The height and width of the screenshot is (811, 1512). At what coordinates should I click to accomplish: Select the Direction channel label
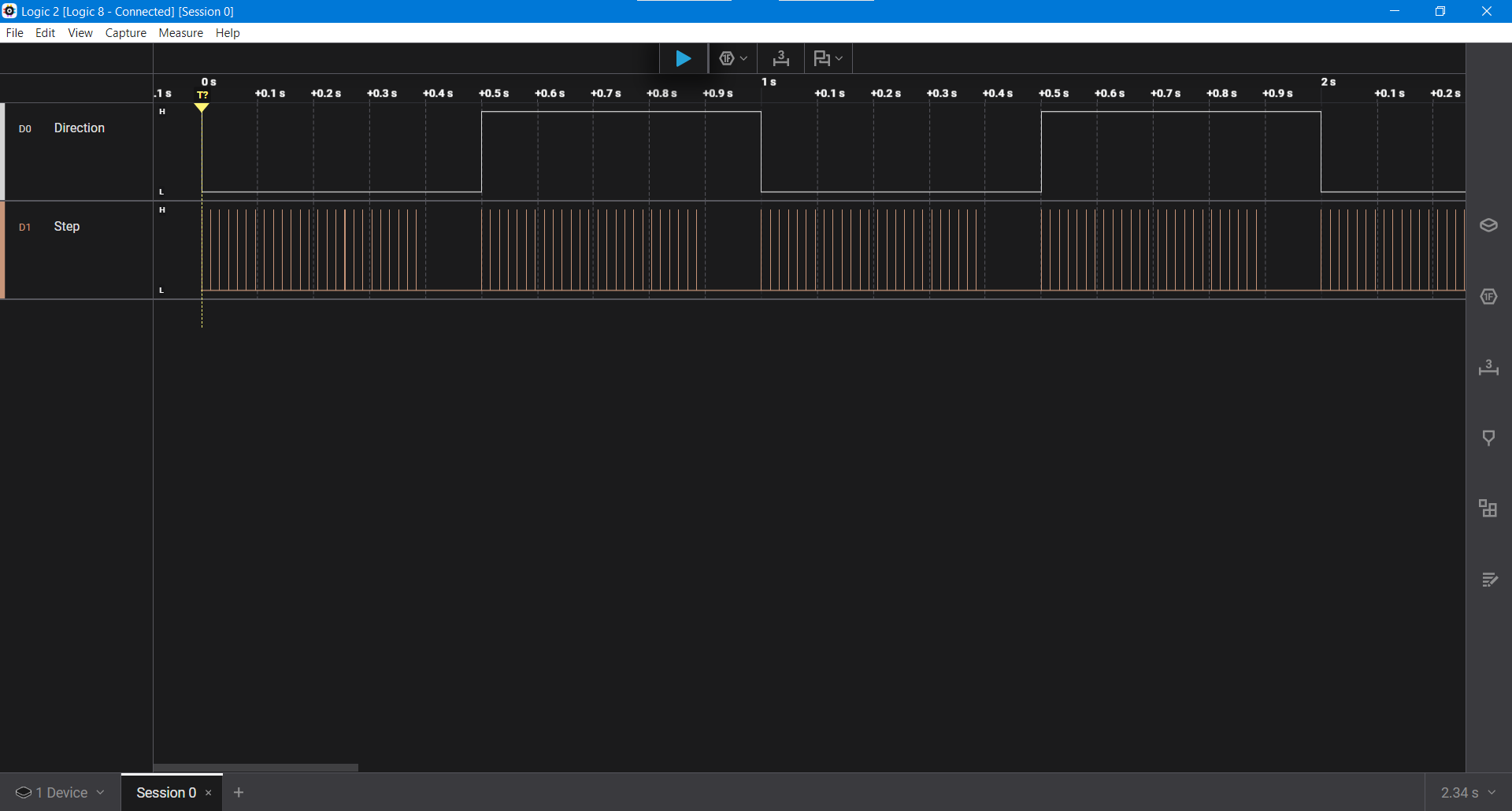point(80,128)
